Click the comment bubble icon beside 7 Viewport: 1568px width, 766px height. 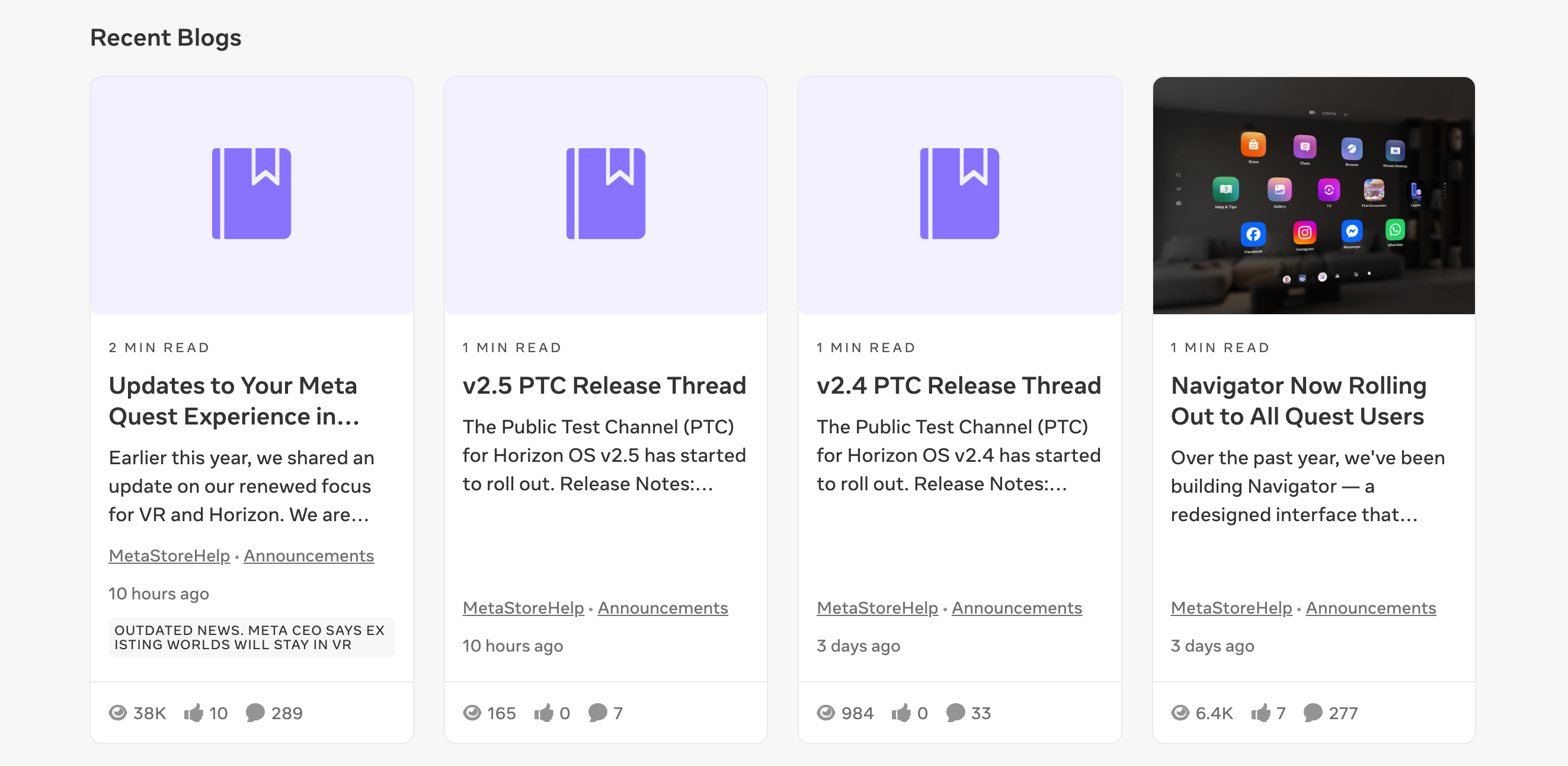point(598,713)
